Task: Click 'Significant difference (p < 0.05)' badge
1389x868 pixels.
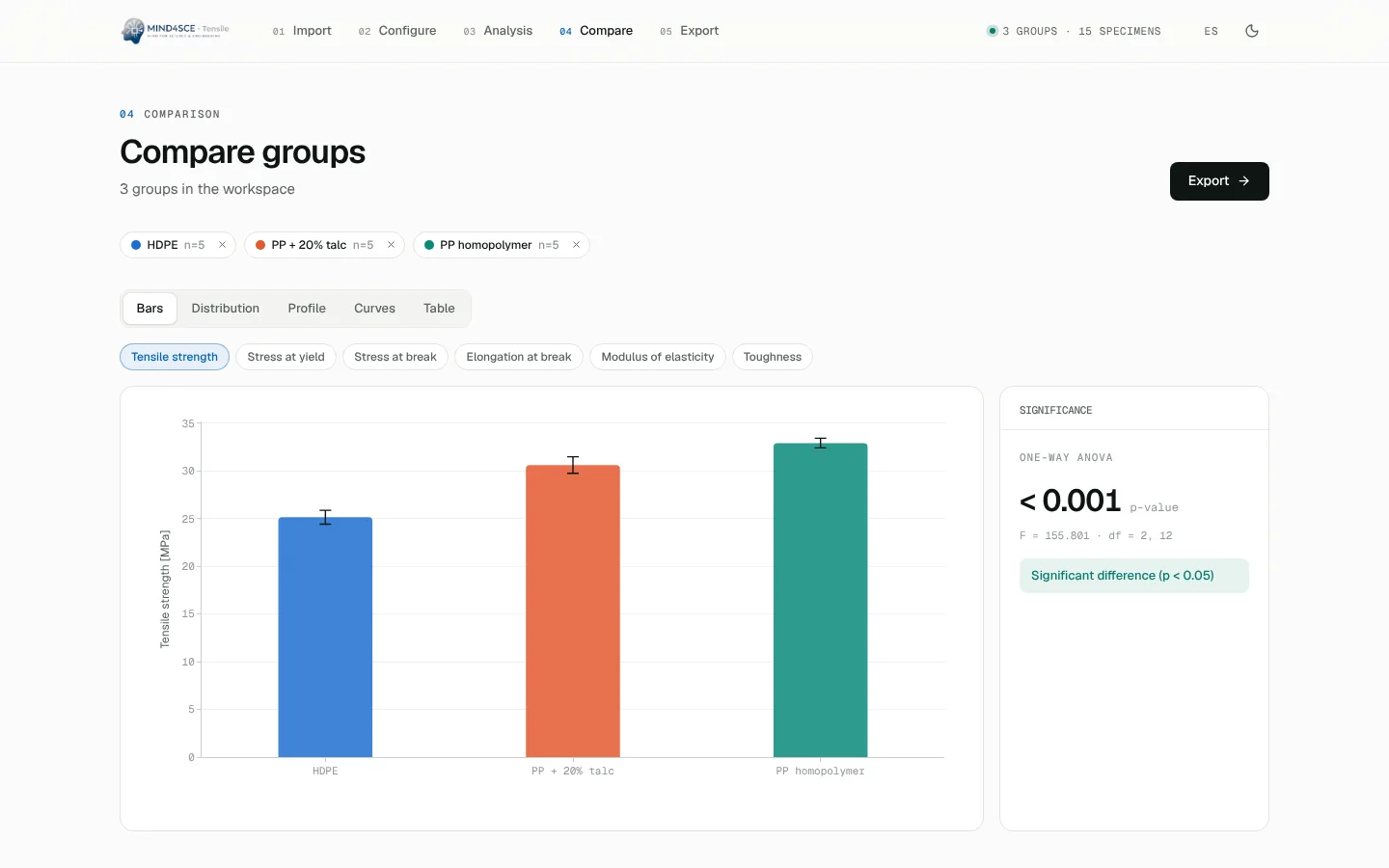Action: 1134,576
